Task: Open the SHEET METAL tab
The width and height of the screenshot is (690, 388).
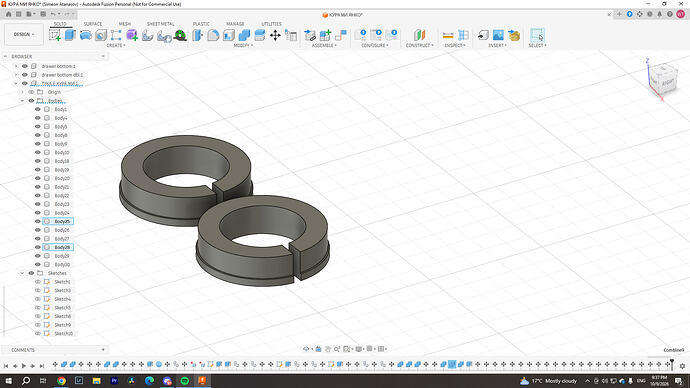Action: click(160, 24)
